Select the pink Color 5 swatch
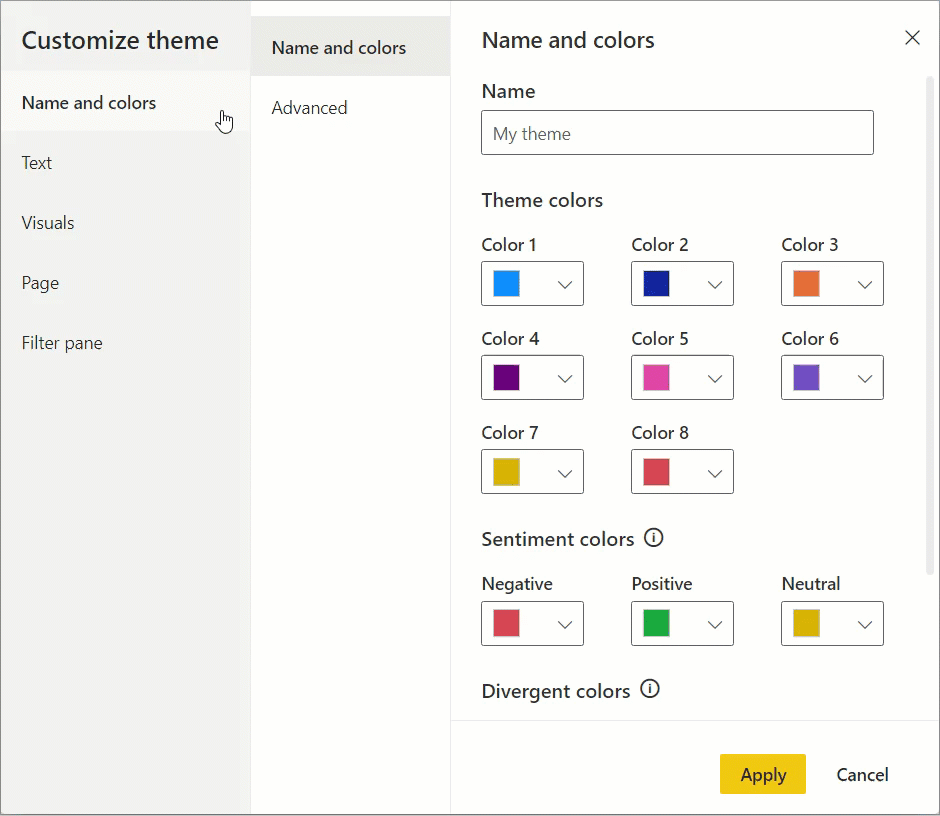Viewport: 940px width, 816px height. pos(657,378)
